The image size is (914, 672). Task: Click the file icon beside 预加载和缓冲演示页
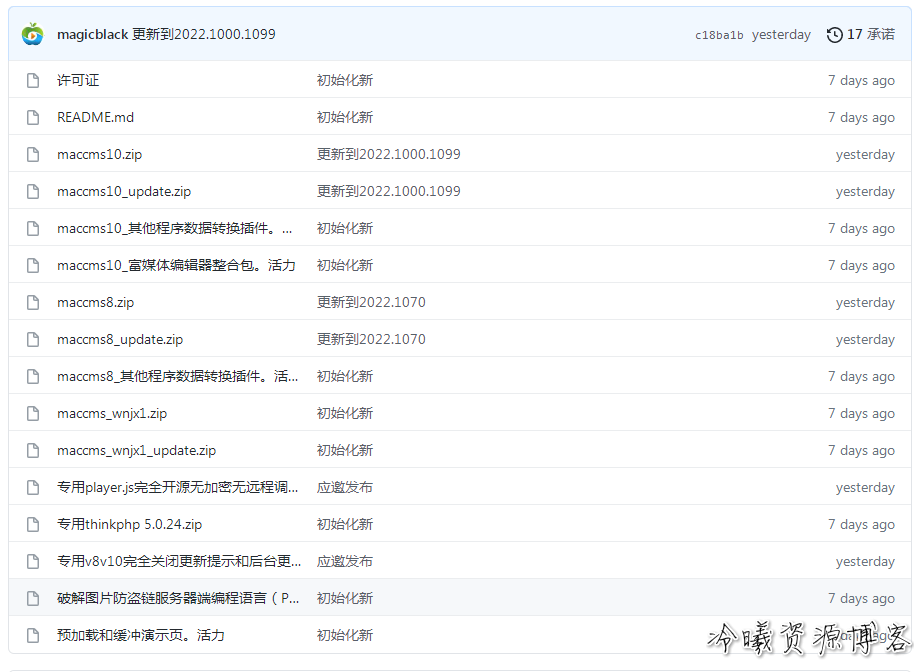33,635
